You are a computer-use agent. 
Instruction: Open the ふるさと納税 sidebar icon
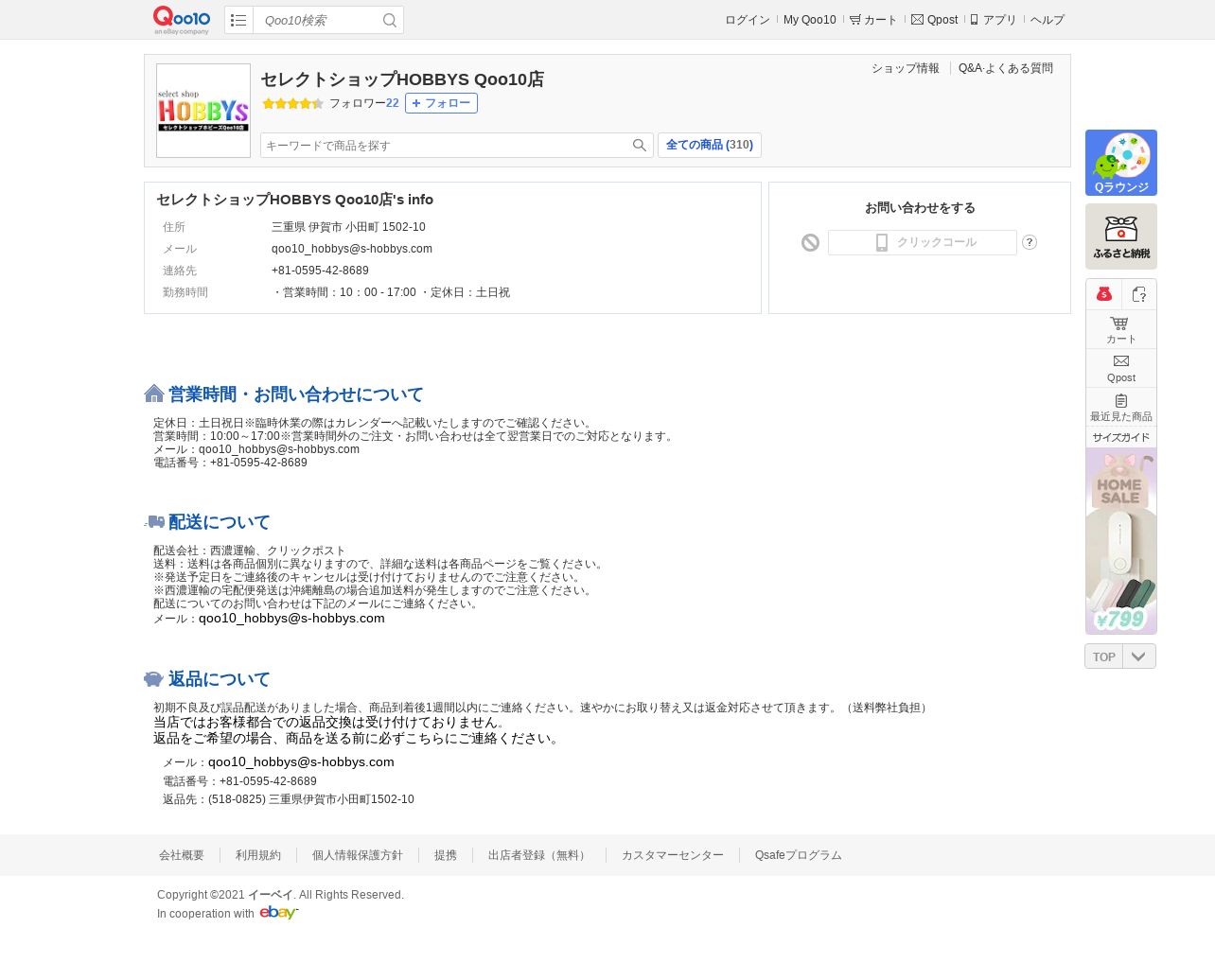[x=1121, y=236]
